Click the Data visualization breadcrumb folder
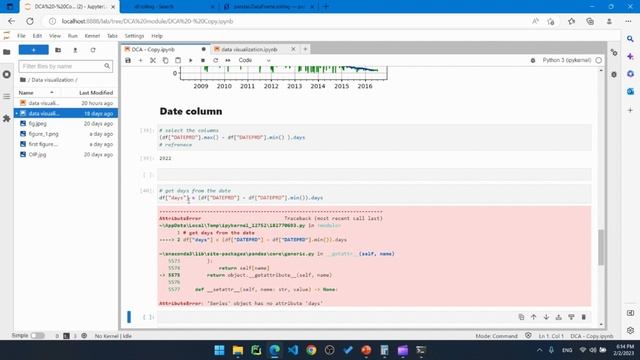Viewport: 640px width, 360px height. click(53, 80)
